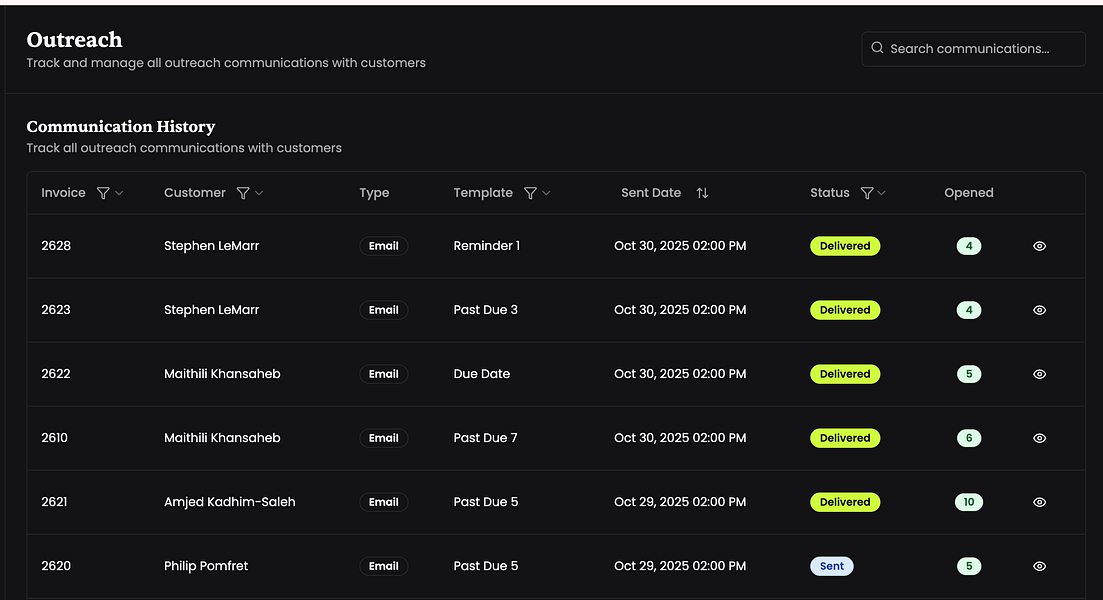Expand the Invoice filter chevron
This screenshot has width=1103, height=600.
click(x=120, y=193)
